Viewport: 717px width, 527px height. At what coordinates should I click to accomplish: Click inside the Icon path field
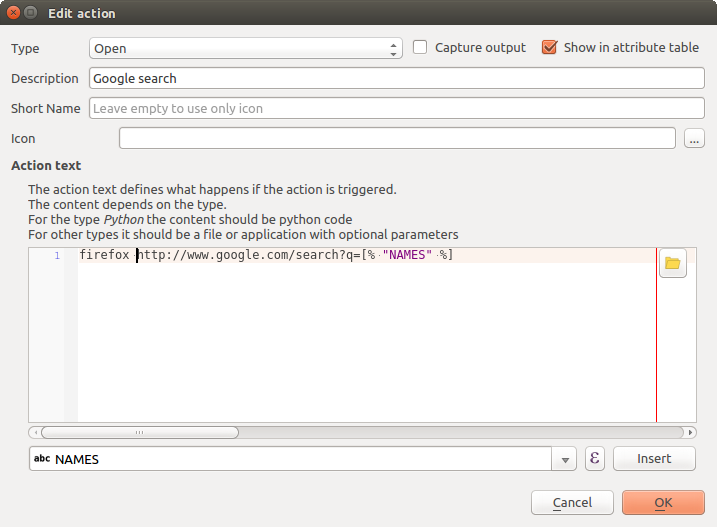click(x=396, y=139)
